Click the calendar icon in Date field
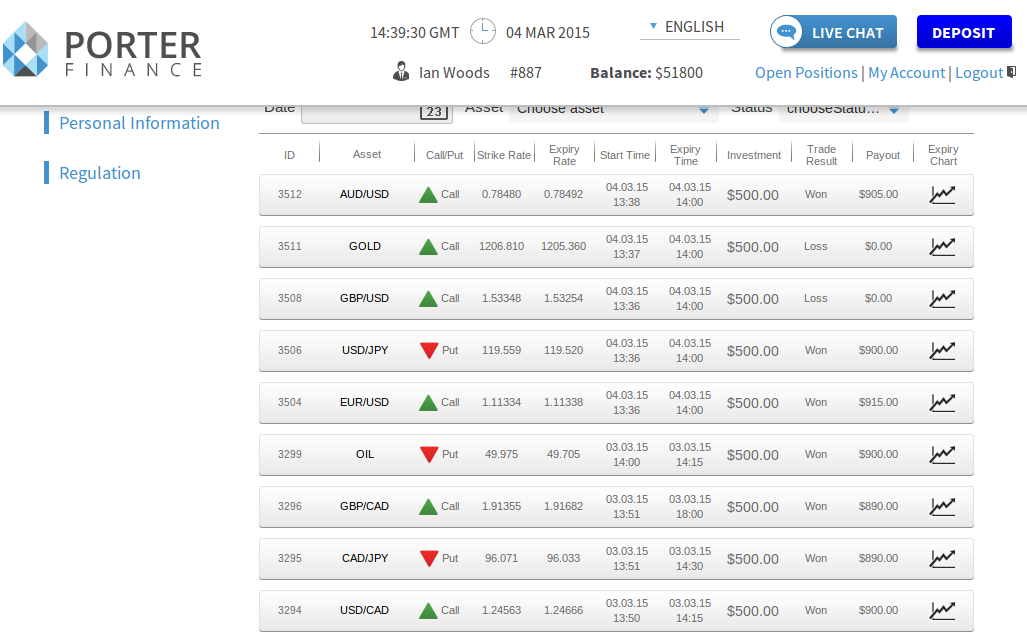The width and height of the screenshot is (1027, 632). coord(434,111)
